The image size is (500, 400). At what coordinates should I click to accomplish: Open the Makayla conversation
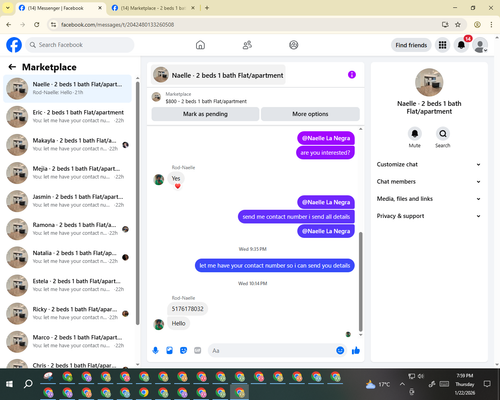[x=68, y=145]
